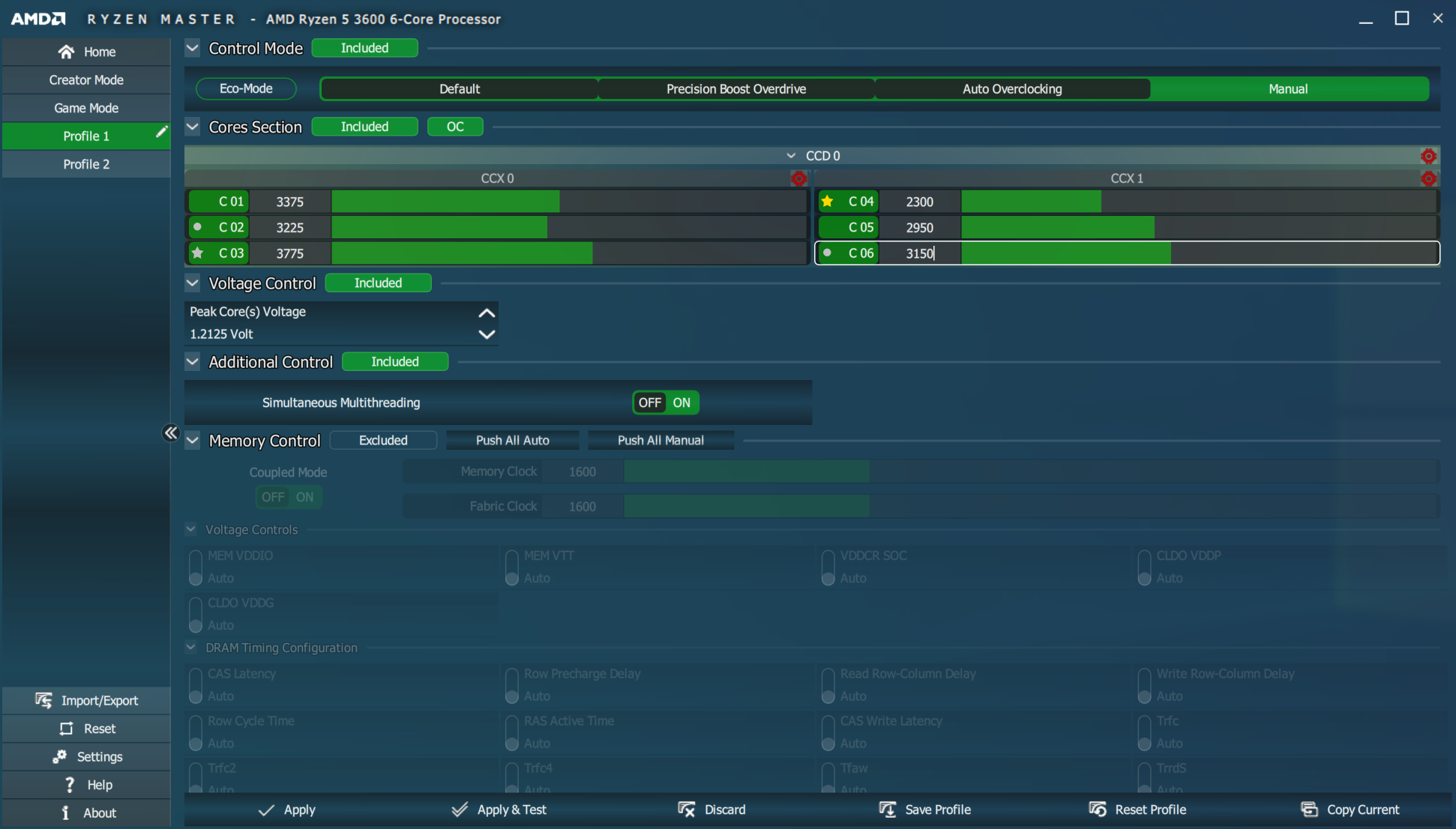
Task: Select Precision Boost Overdrive mode tab
Action: pos(736,88)
